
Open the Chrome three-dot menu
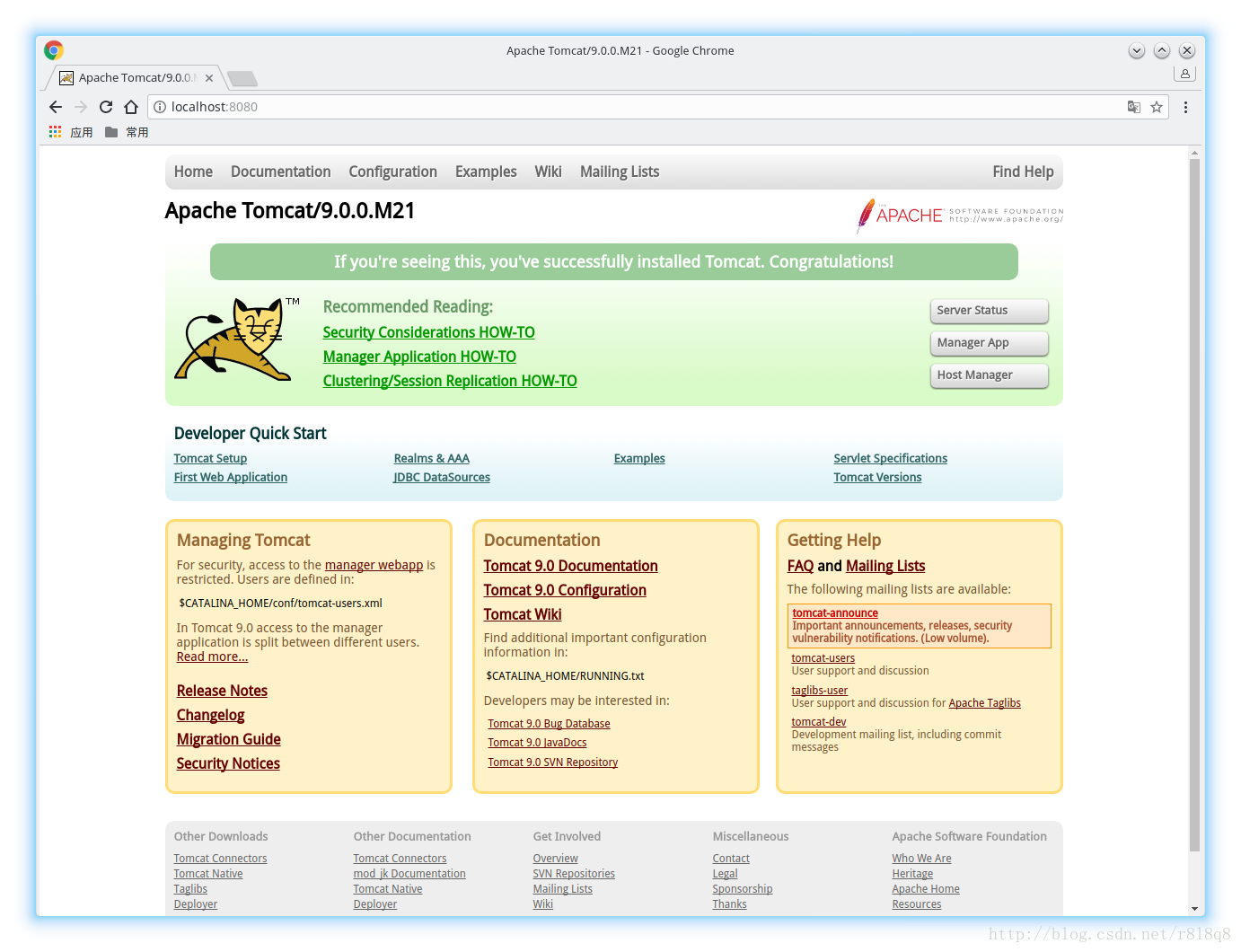point(1185,107)
